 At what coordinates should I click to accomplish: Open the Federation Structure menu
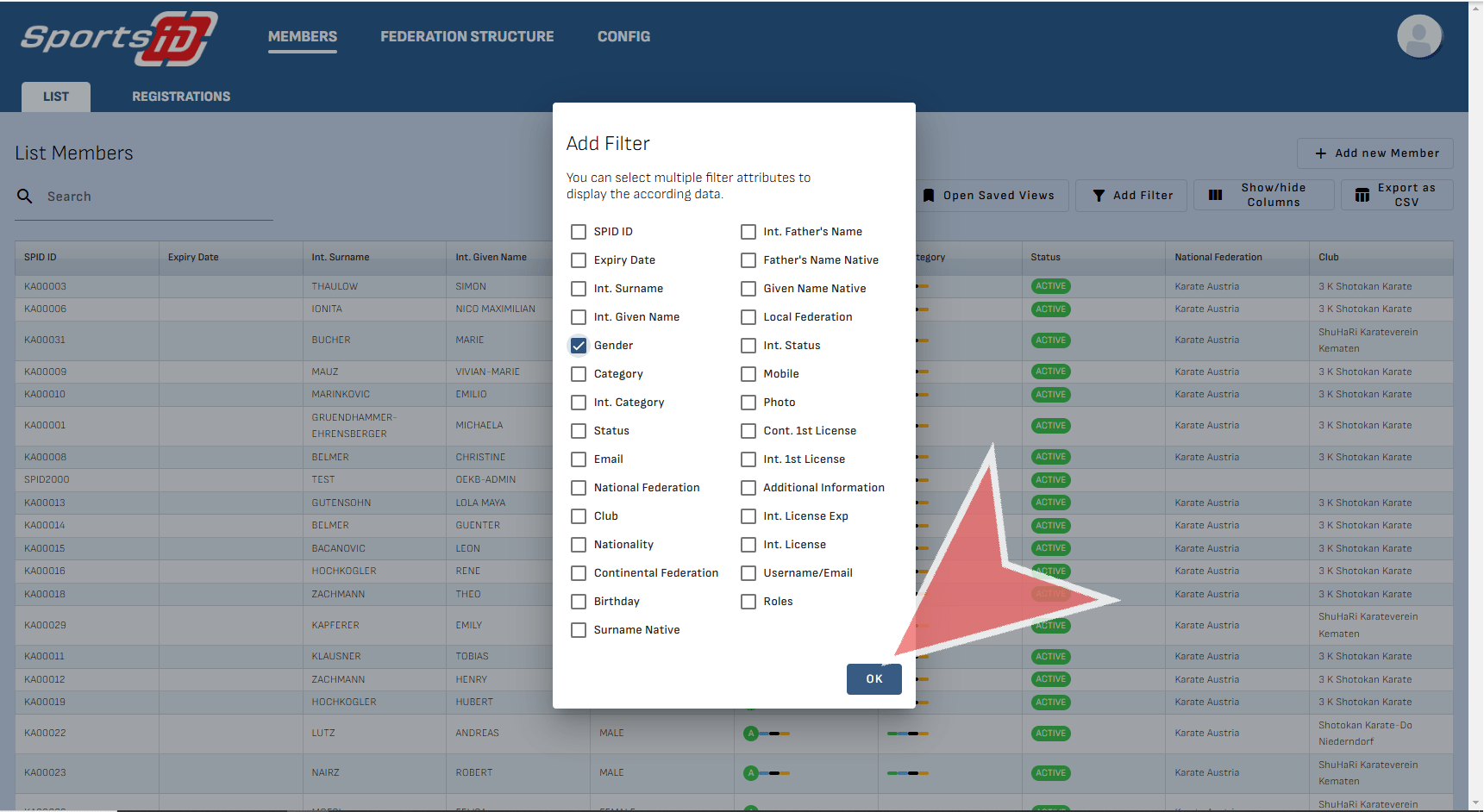466,37
